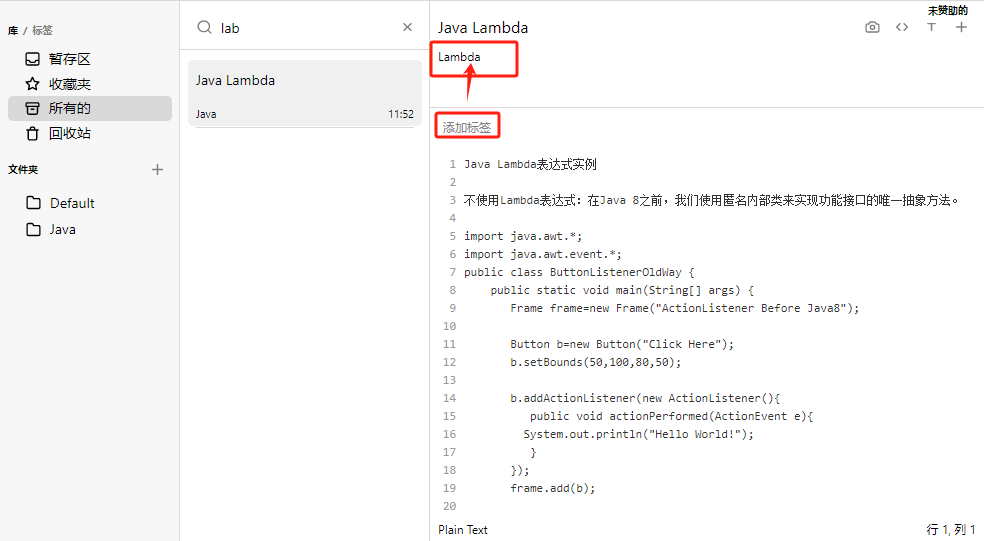
Task: Click the 'public void actionPerformed' line
Action: click(x=671, y=416)
